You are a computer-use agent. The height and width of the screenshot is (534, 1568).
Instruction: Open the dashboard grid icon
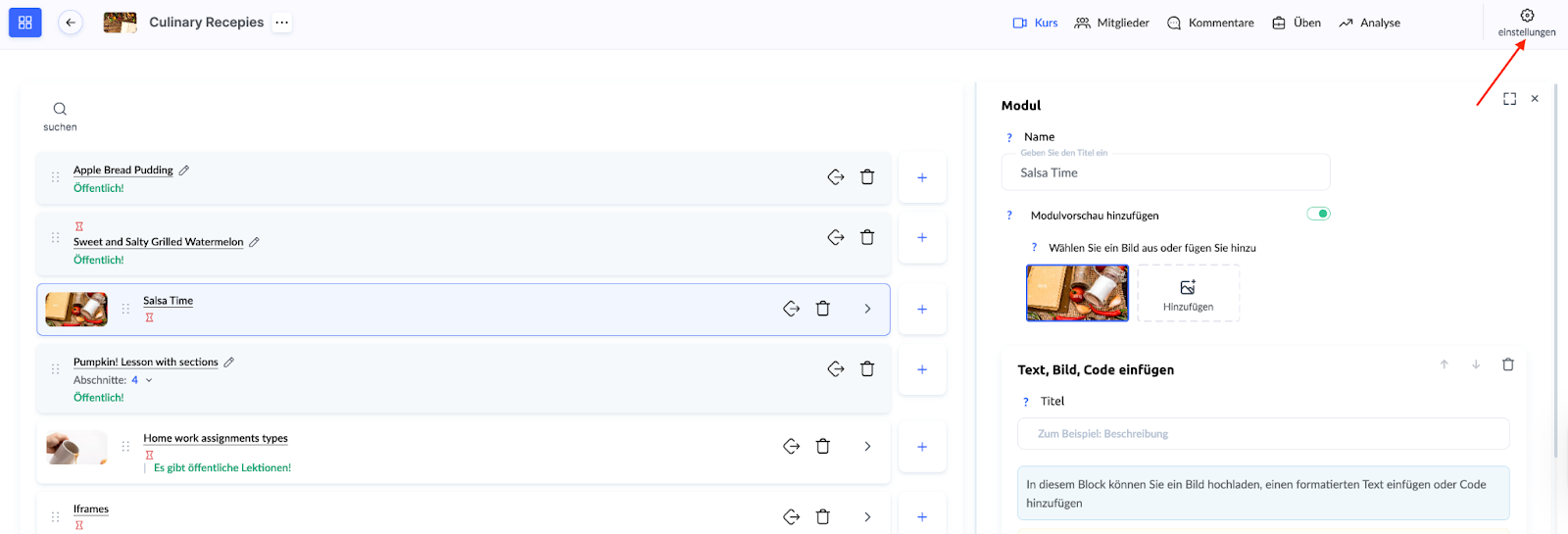pyautogui.click(x=25, y=23)
